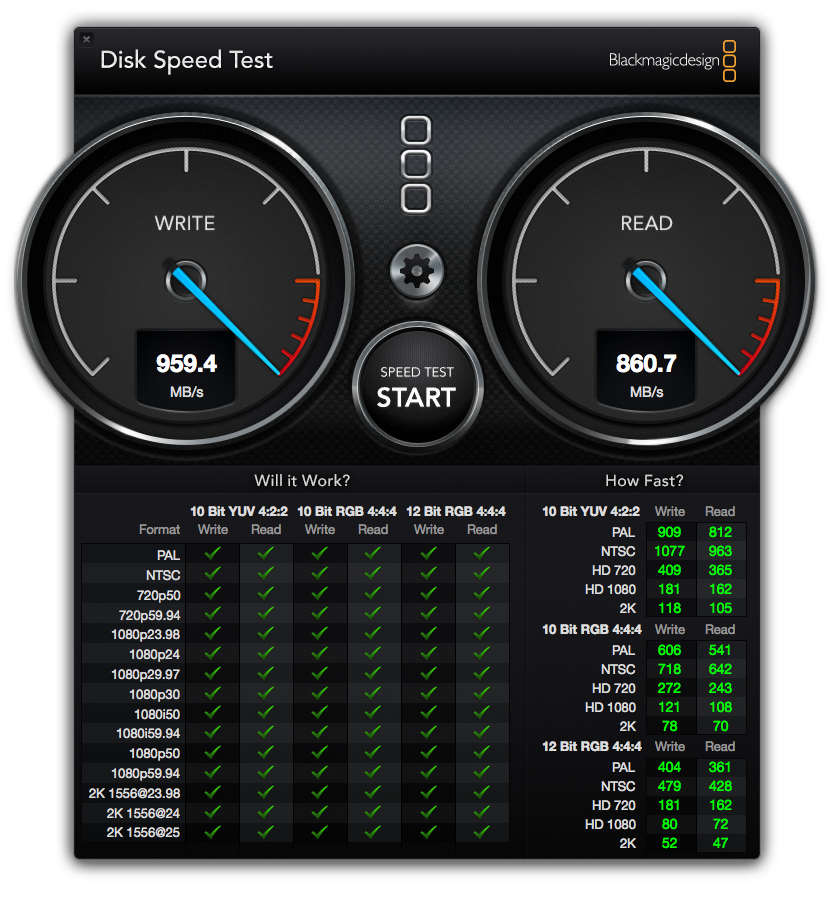Click the 1080p30 12 Bit RGB Read checkmark
The width and height of the screenshot is (834, 898).
point(482,693)
